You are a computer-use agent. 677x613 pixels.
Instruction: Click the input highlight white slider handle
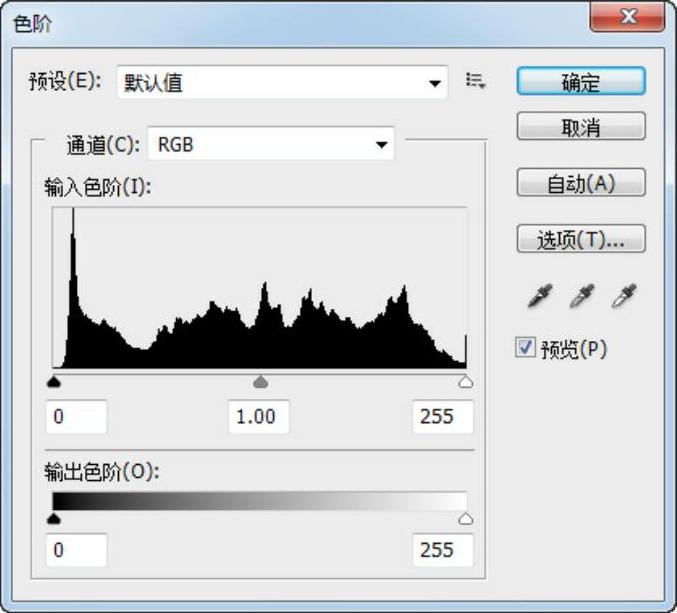click(x=465, y=382)
